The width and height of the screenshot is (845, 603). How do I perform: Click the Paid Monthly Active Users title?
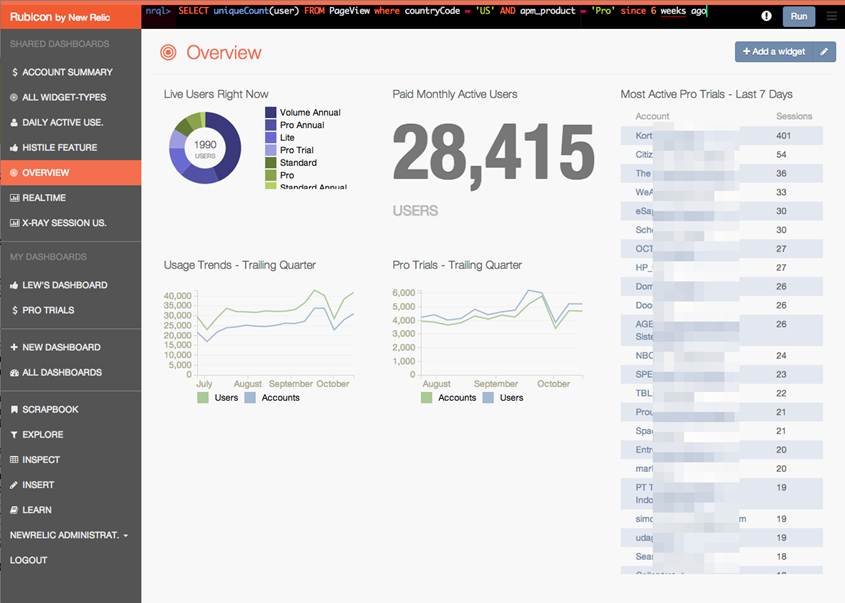pos(455,94)
